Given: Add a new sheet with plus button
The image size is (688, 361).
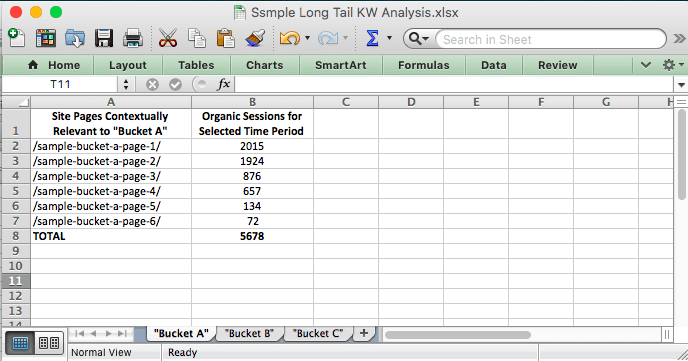Looking at the screenshot, I should tap(364, 333).
